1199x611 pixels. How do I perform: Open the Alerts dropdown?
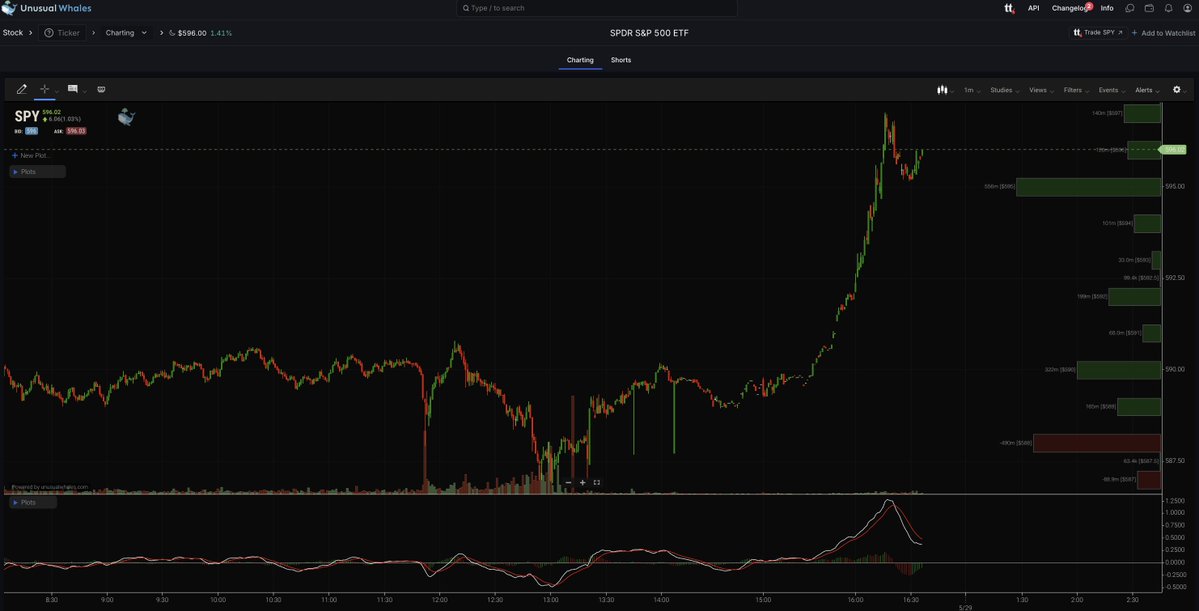1147,90
